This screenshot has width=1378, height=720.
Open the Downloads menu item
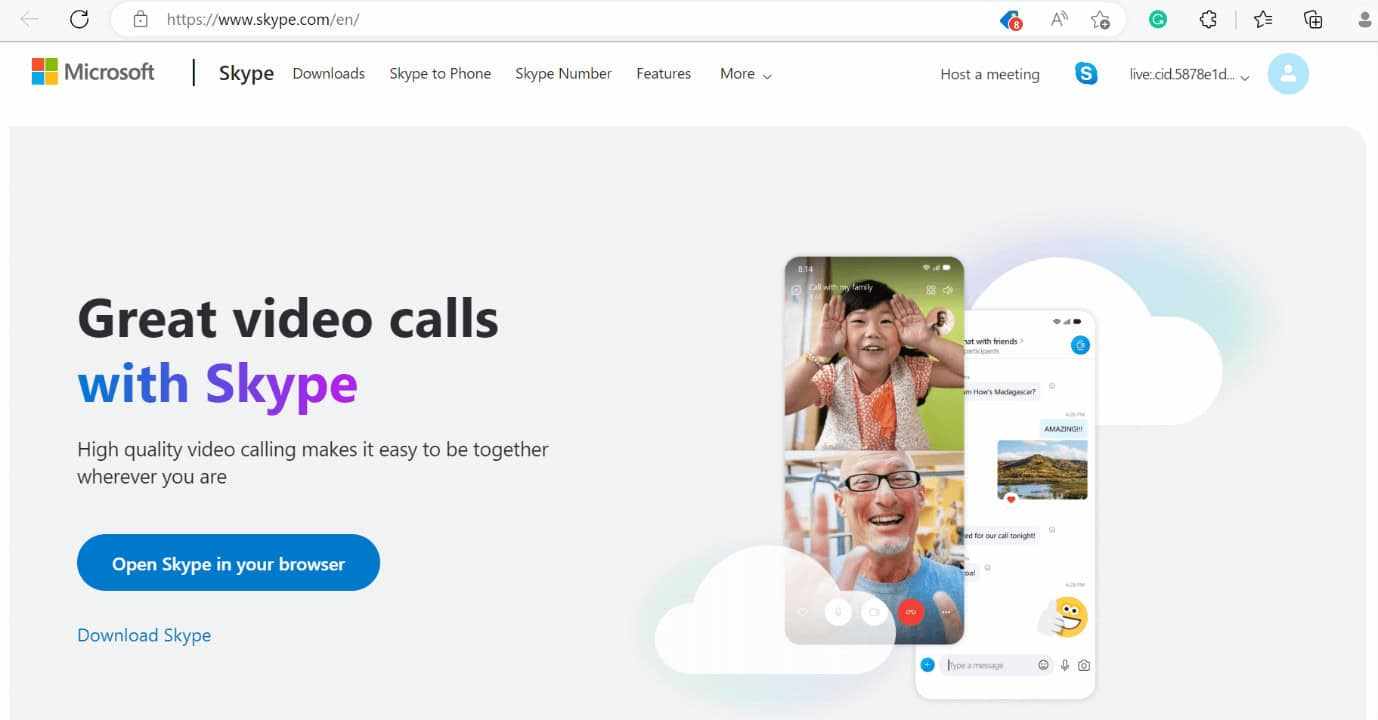point(328,74)
